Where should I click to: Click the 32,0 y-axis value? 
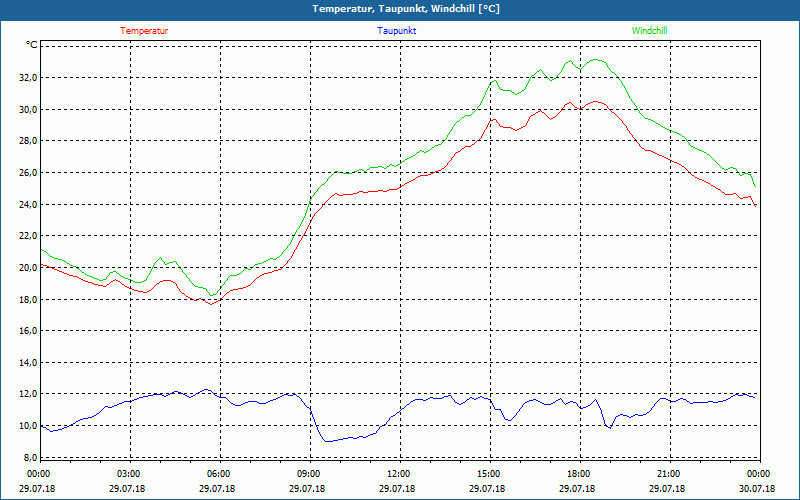click(x=28, y=78)
